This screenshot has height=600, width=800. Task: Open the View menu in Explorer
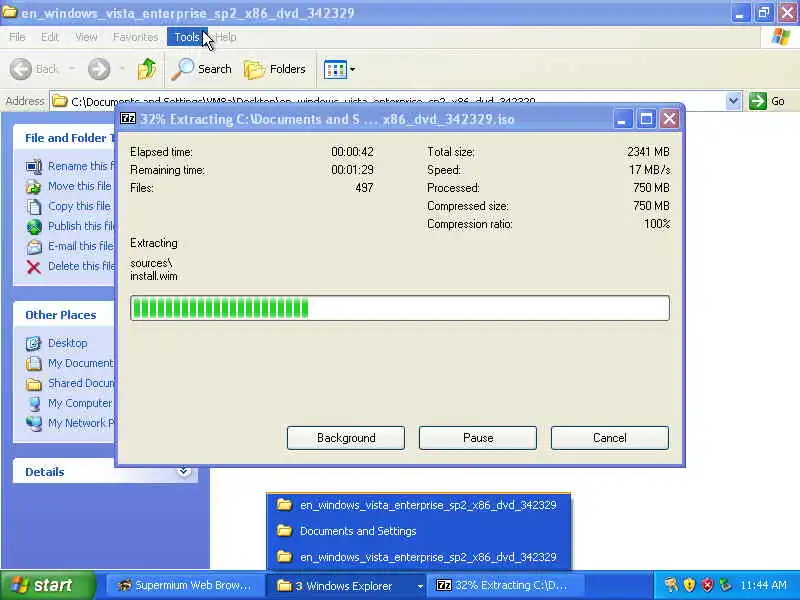[86, 37]
